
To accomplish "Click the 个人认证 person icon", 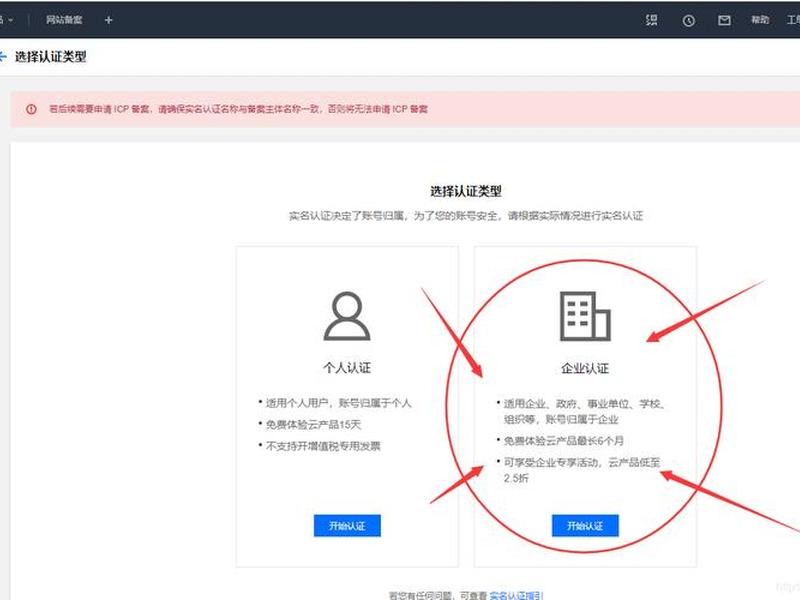I will [347, 316].
